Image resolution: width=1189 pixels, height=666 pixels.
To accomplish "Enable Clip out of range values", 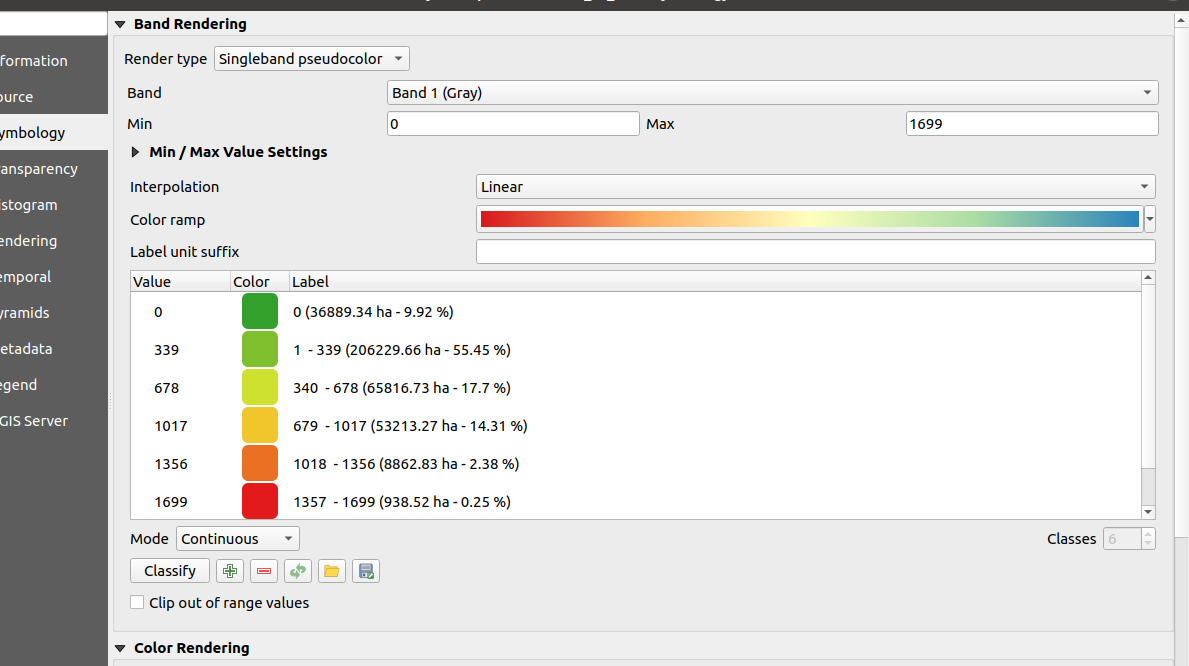I will [137, 603].
